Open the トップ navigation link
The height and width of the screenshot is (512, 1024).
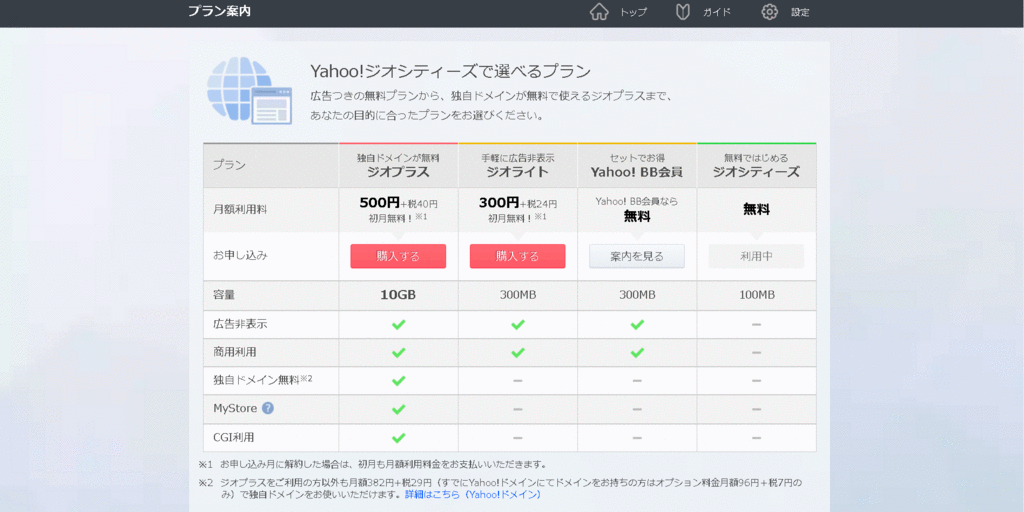633,12
